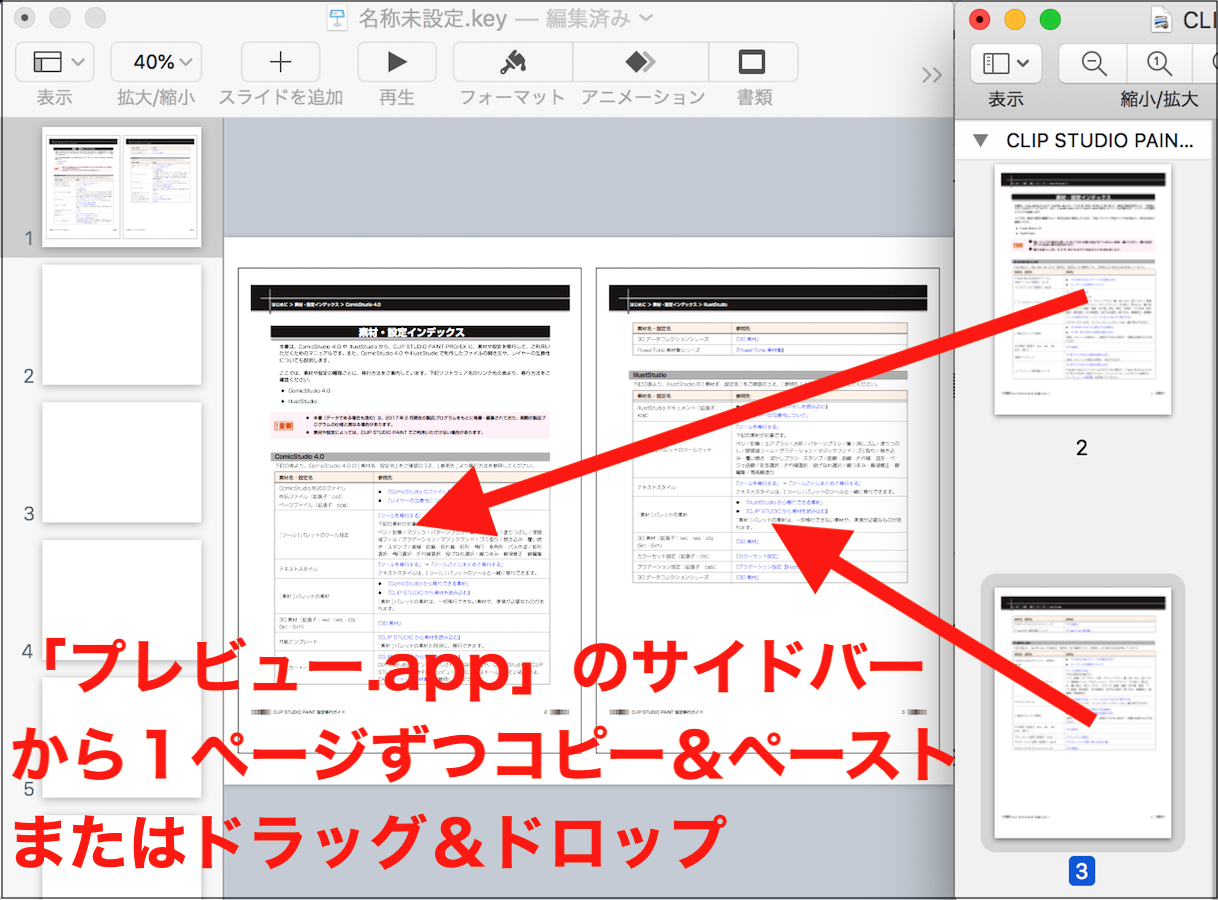The width and height of the screenshot is (1218, 900).
Task: Collapse the CLIP STUDIO PAIN... disclosure triangle
Action: pyautogui.click(x=981, y=141)
